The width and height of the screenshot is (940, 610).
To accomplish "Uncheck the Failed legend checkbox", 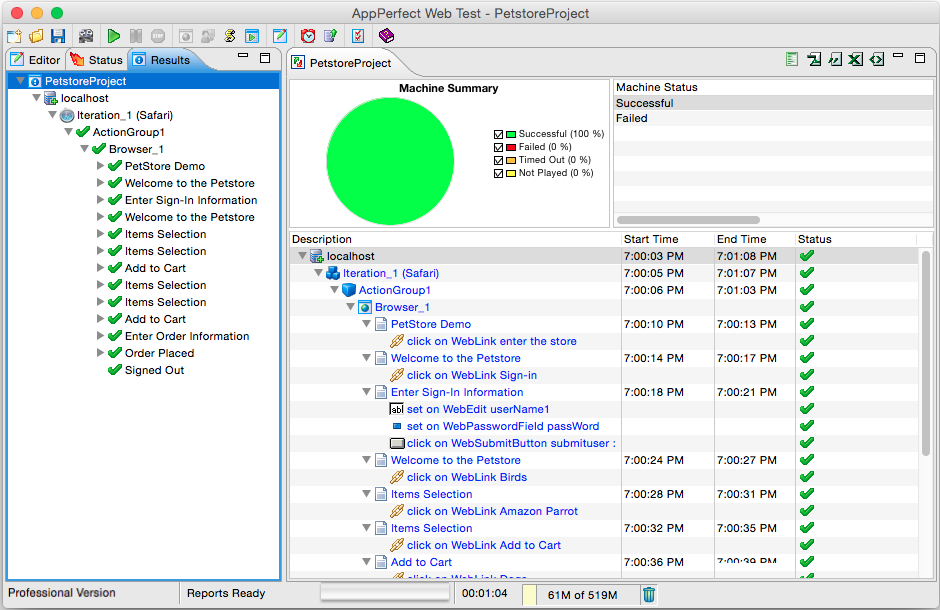I will tap(498, 147).
